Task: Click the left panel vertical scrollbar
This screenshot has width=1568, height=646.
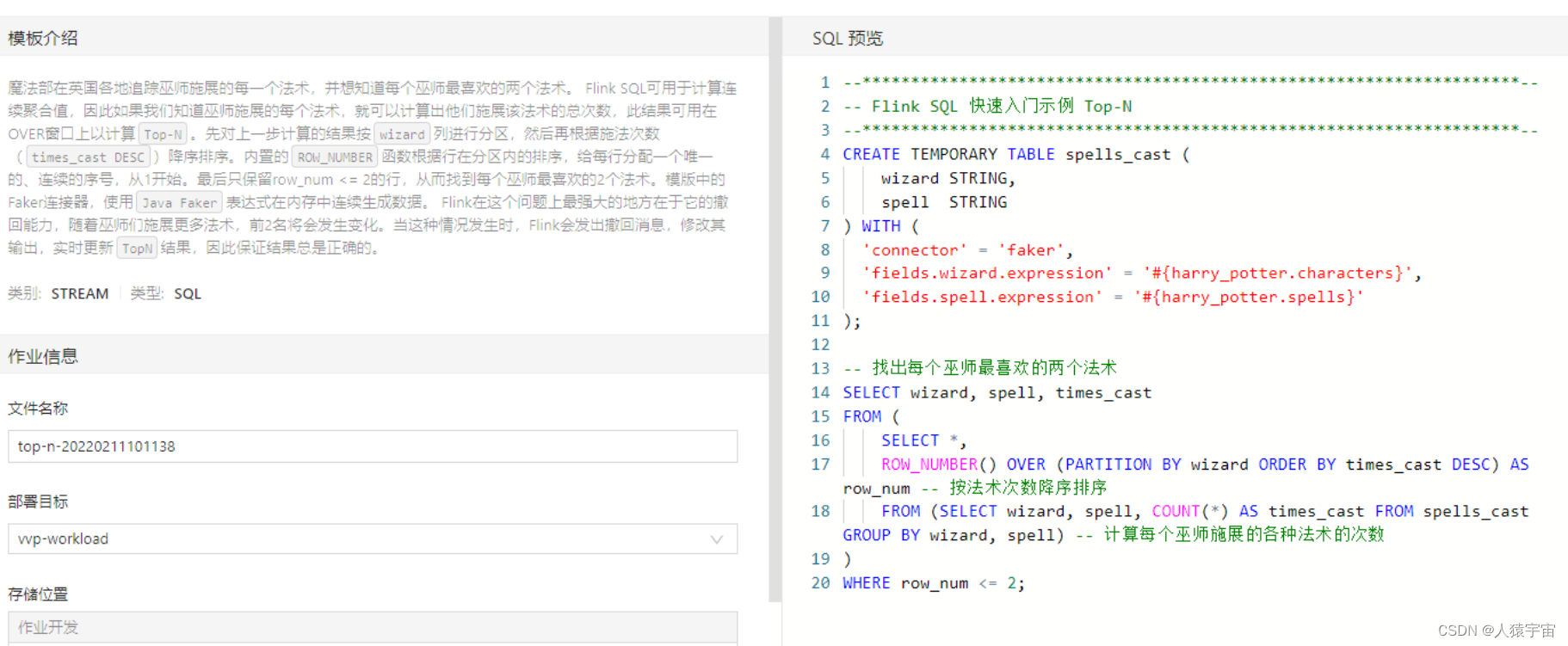Action: (x=775, y=310)
